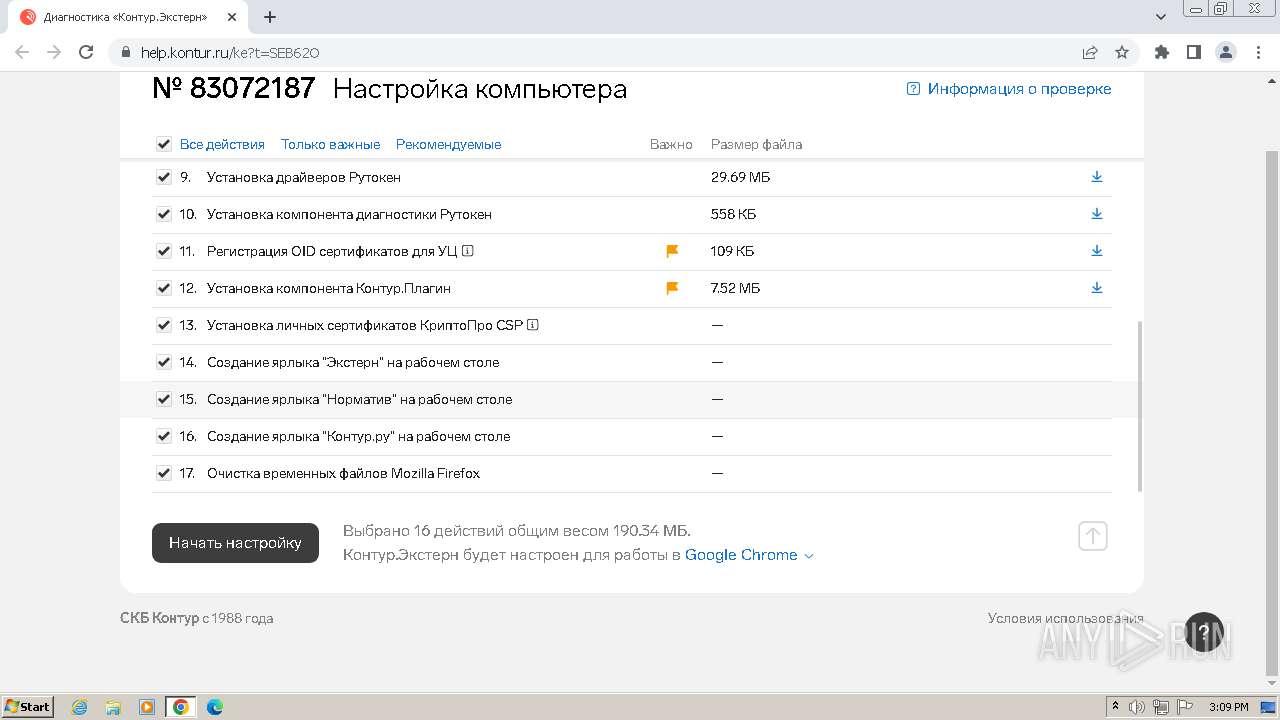
Task: Click the inner list scrollbar thumb
Action: 1140,406
